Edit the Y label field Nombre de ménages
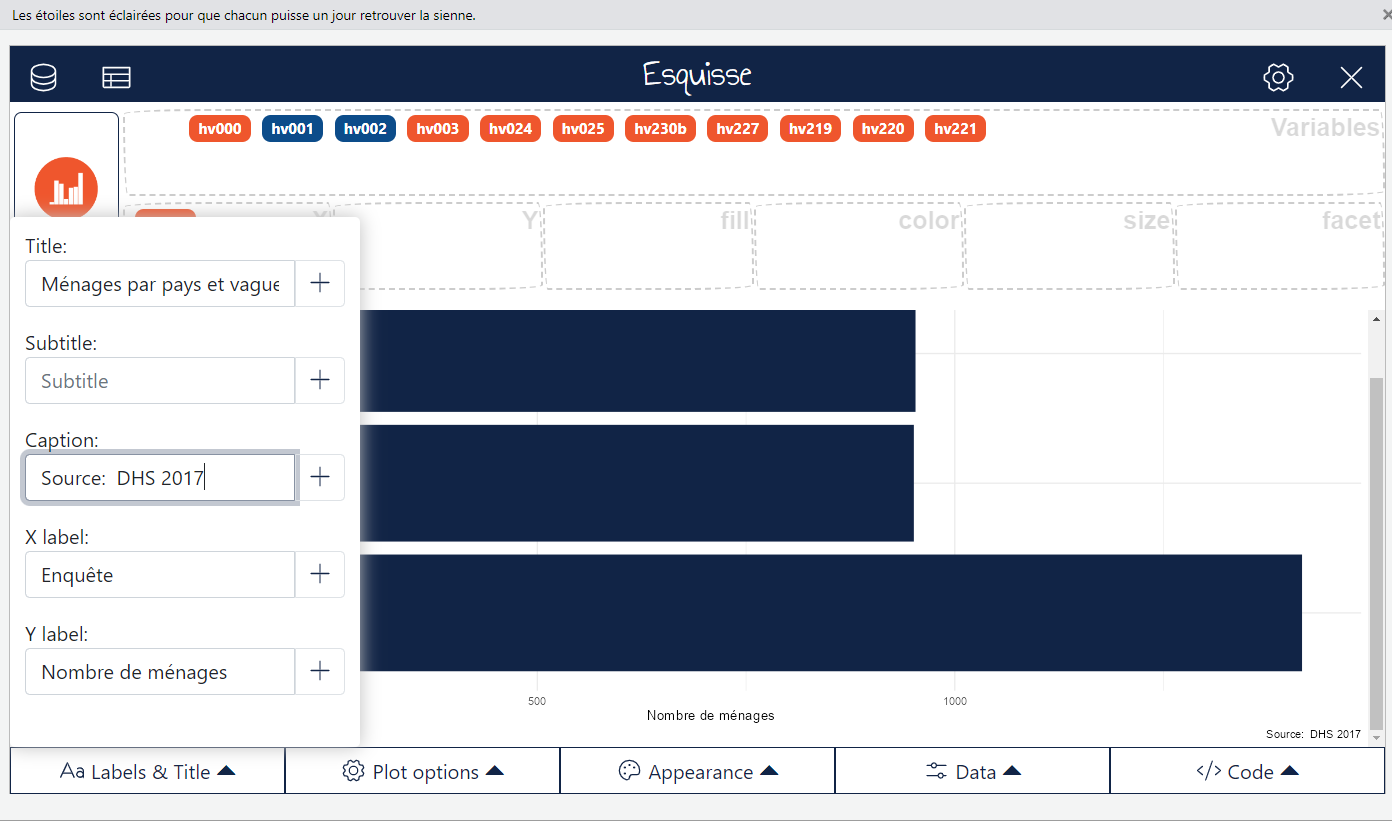The height and width of the screenshot is (821, 1392). 160,672
